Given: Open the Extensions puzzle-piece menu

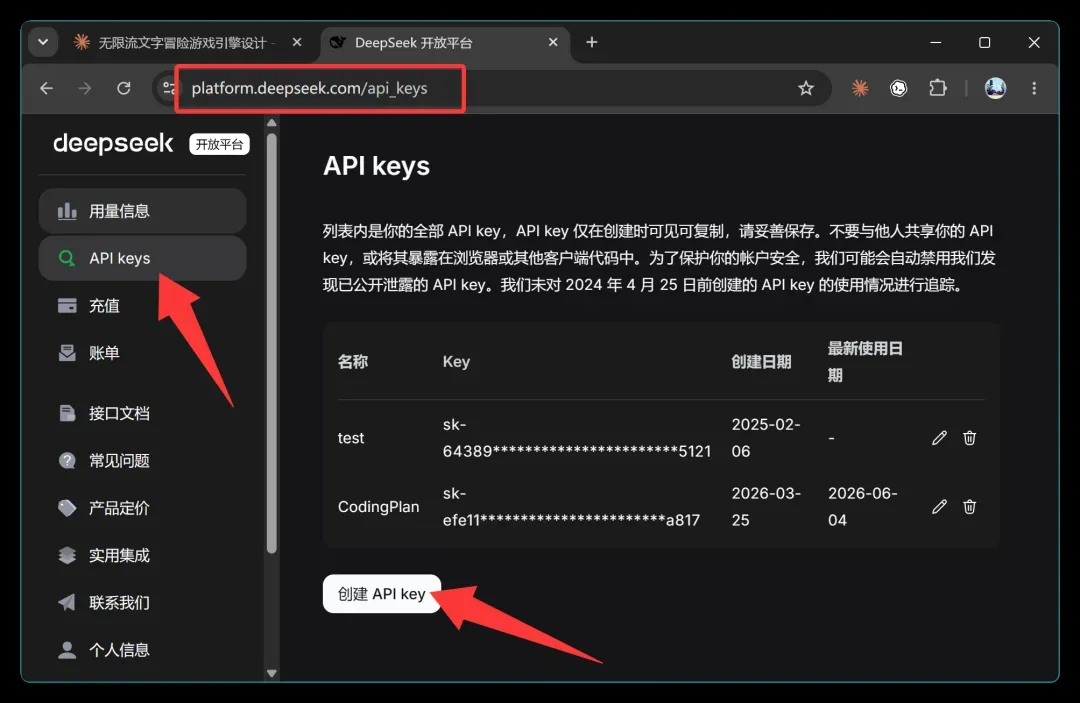Looking at the screenshot, I should click(937, 88).
